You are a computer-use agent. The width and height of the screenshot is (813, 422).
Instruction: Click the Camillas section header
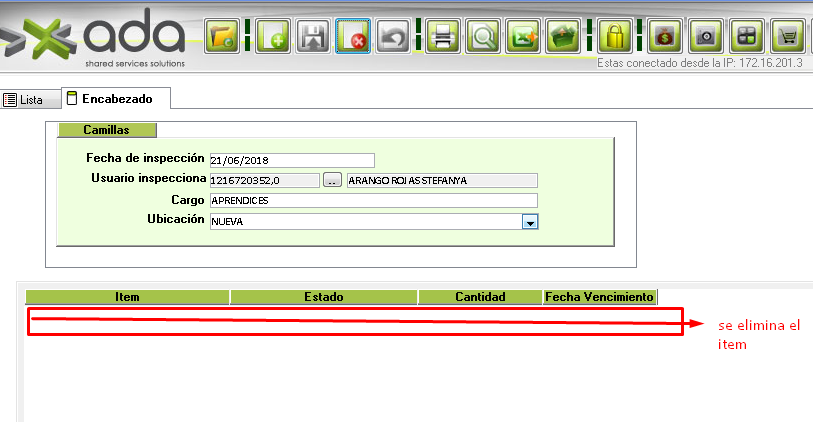pos(106,130)
